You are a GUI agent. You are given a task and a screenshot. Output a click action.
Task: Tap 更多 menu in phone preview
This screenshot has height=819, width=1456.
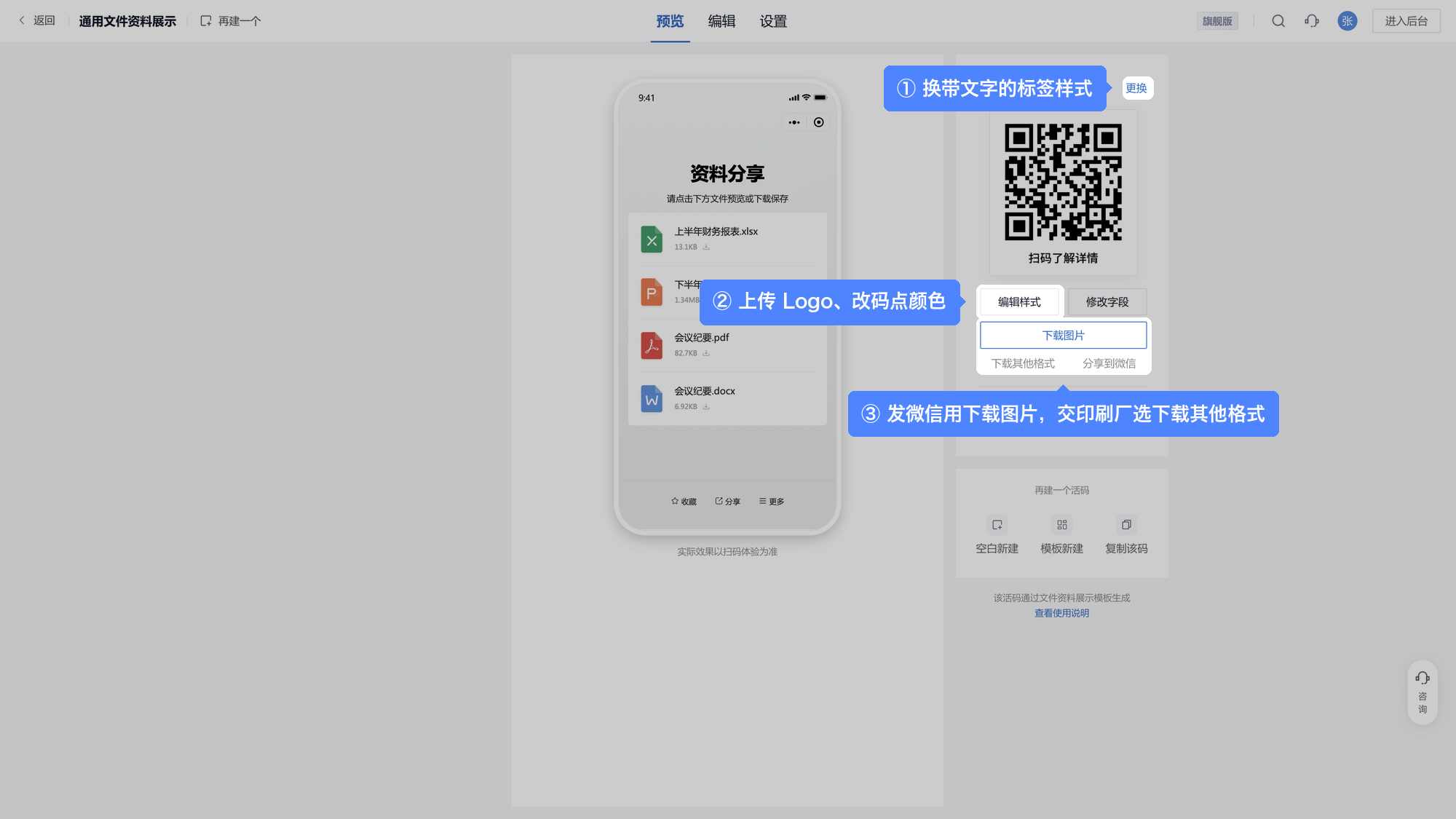point(772,501)
